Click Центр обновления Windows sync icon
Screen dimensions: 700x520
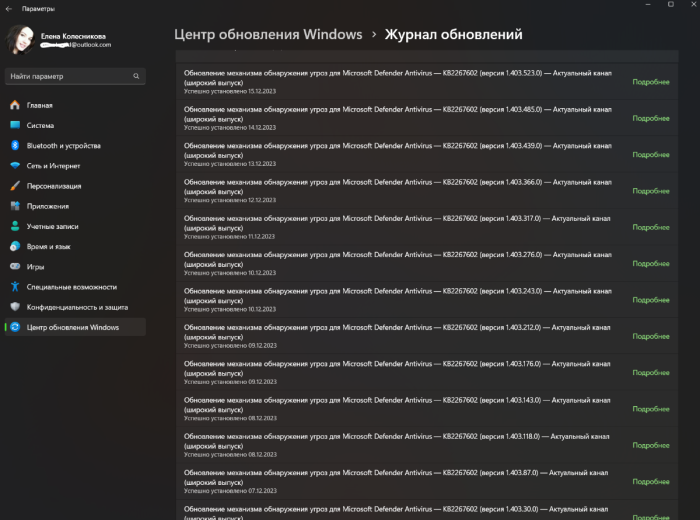(15, 327)
